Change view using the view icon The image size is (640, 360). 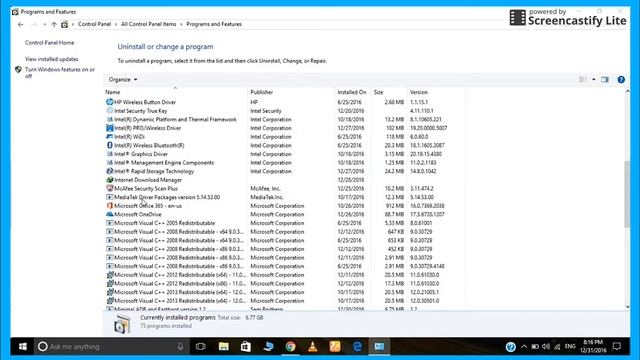(x=583, y=80)
